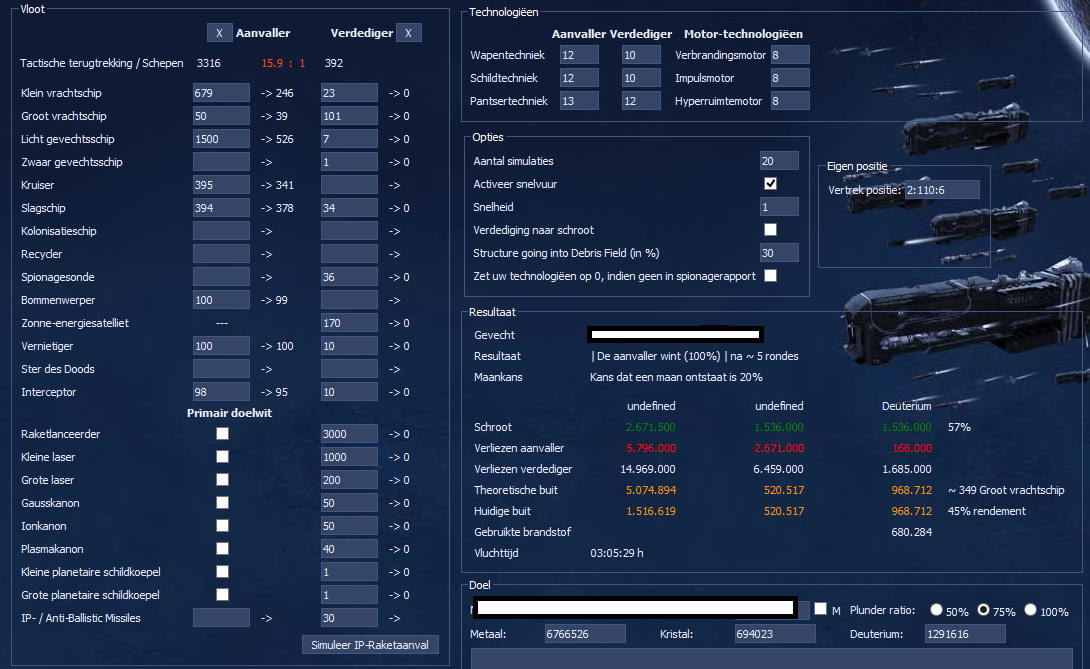This screenshot has width=1090, height=669.
Task: Click 'Kans dat een maan ontstaat is 20%'
Action: (x=676, y=377)
